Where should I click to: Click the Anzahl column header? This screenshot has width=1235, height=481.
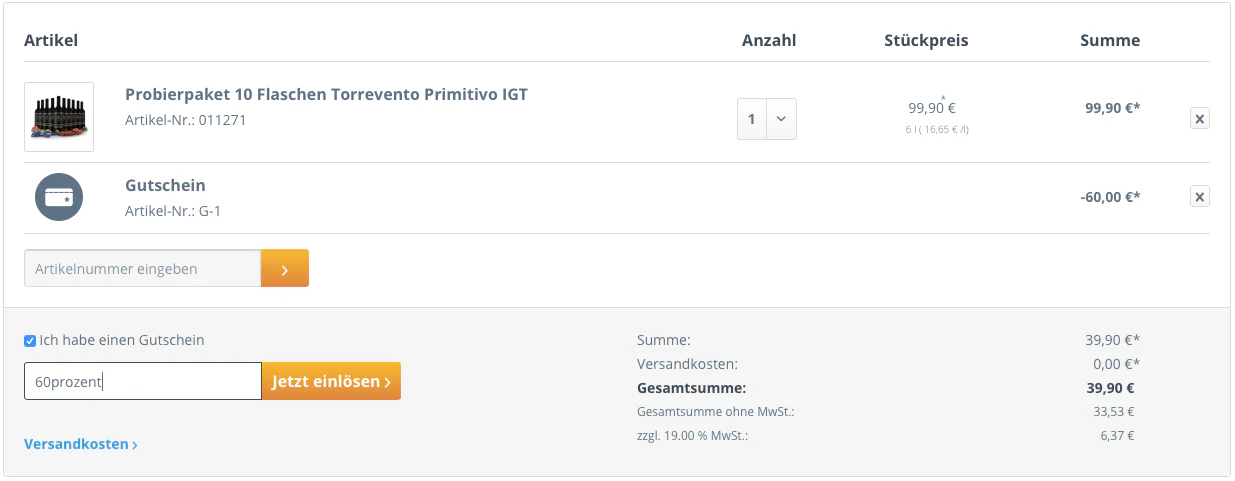[769, 41]
